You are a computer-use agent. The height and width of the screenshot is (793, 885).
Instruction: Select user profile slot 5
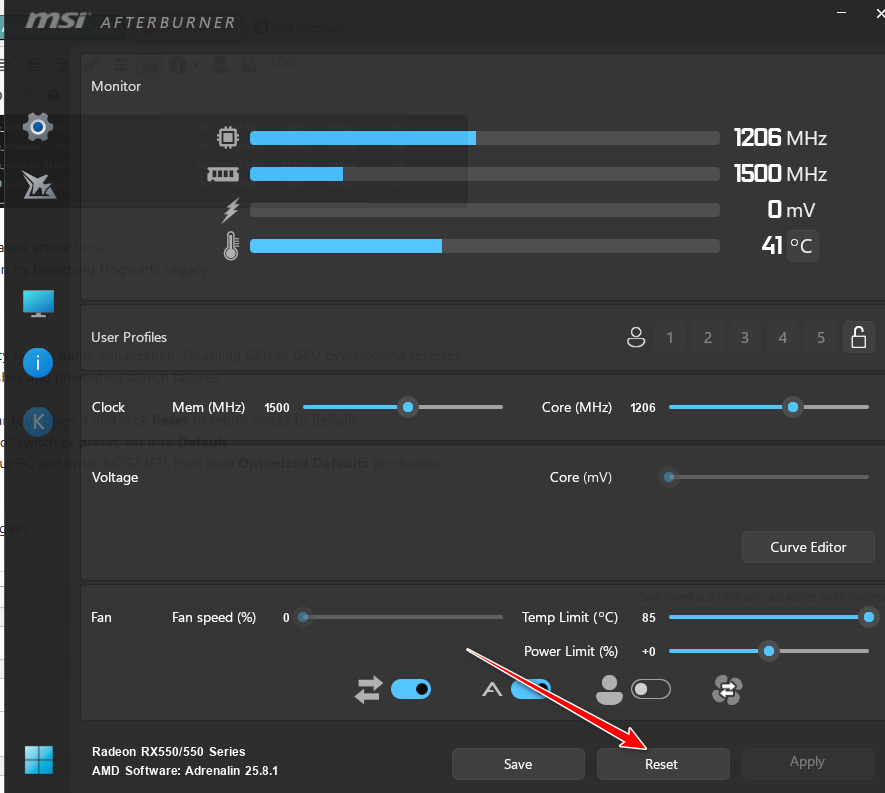821,338
